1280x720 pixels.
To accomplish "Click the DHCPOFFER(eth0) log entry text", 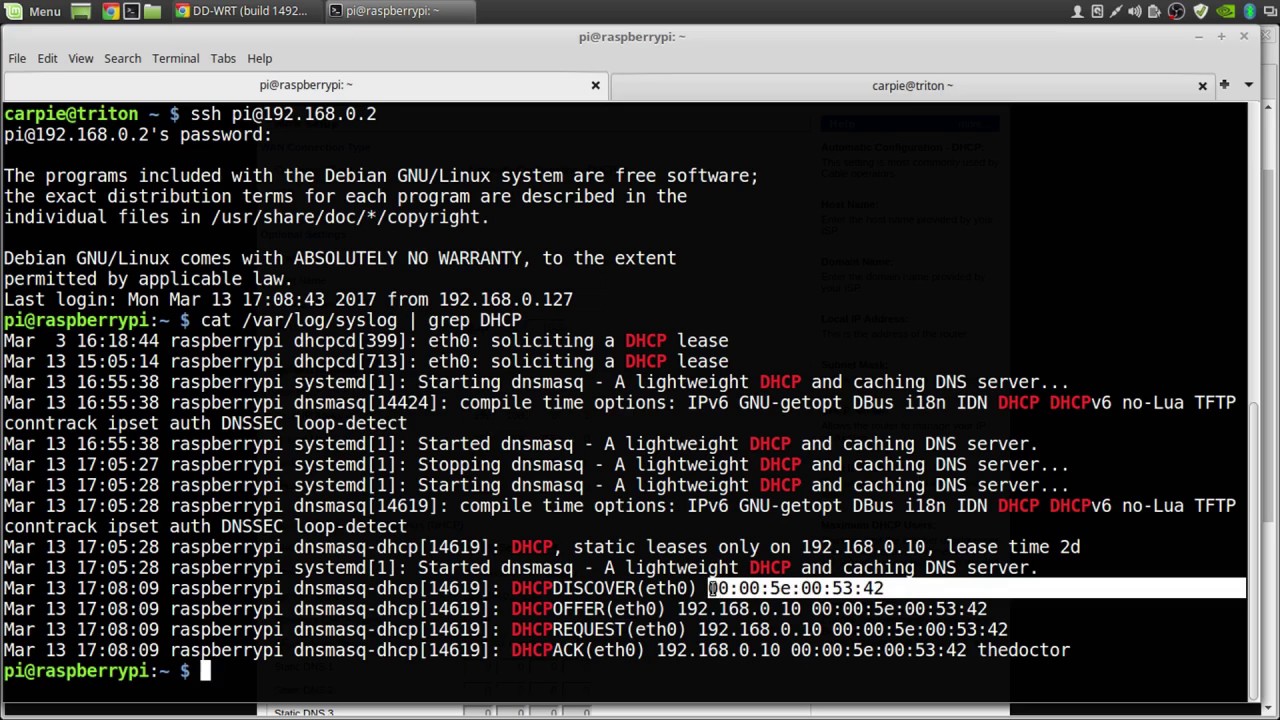I will pos(588,609).
